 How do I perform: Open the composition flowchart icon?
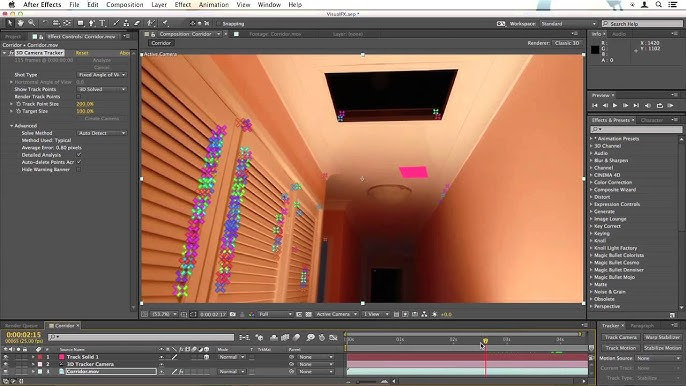click(x=424, y=314)
